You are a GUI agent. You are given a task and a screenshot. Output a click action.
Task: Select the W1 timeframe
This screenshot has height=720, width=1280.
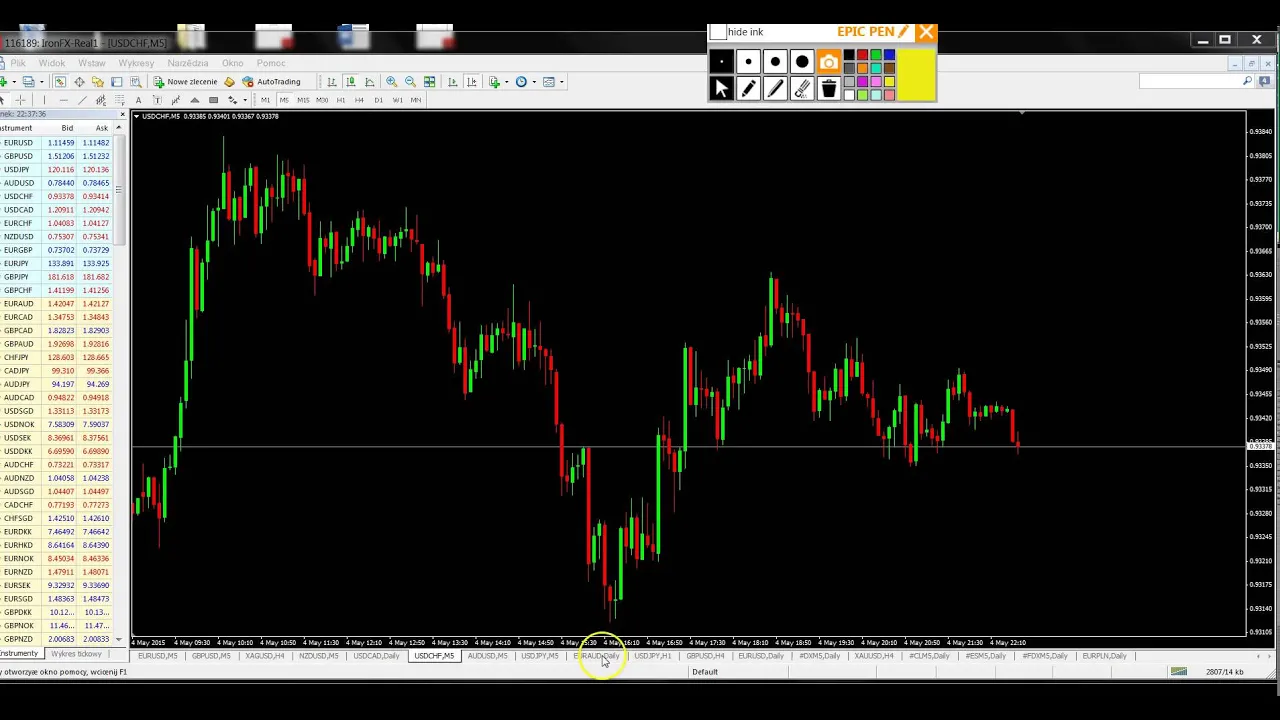coord(397,100)
